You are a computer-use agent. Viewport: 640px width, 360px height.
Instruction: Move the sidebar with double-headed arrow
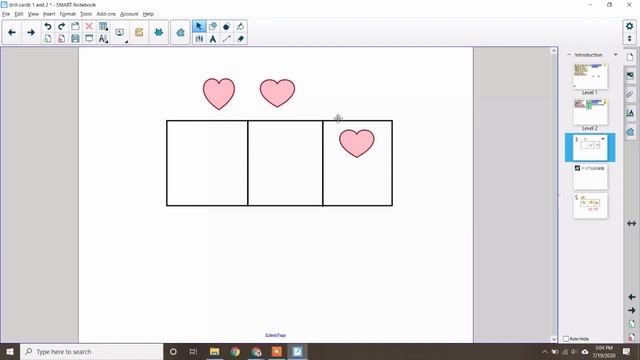coord(631,223)
